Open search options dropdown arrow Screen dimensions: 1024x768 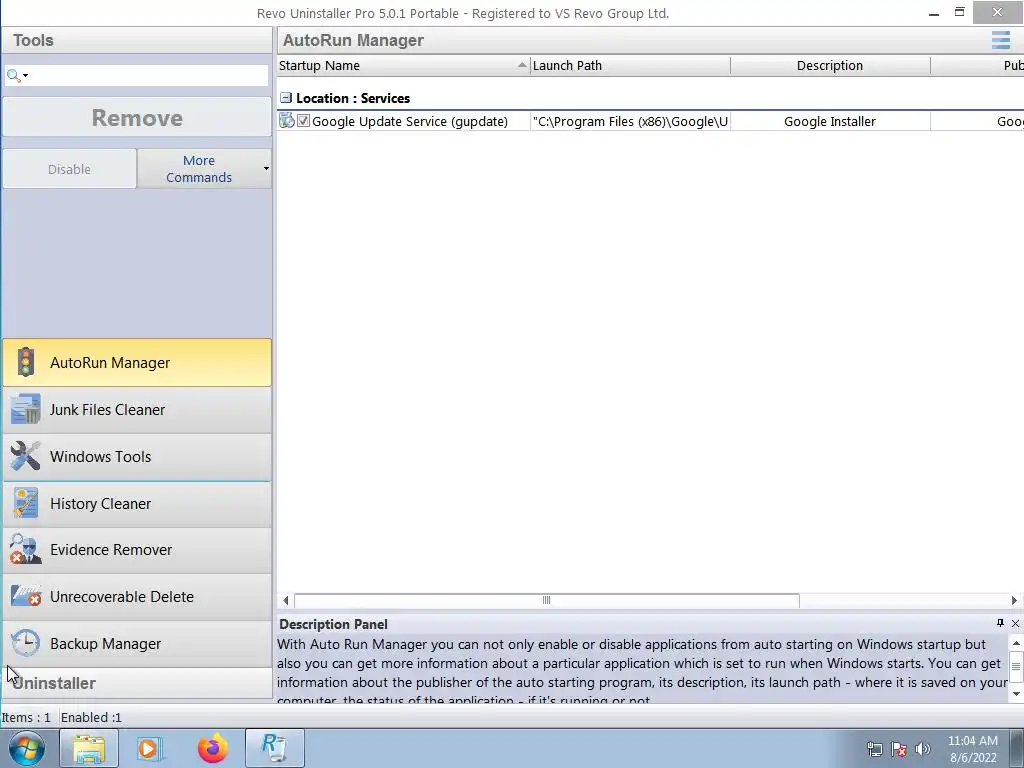pyautogui.click(x=25, y=76)
